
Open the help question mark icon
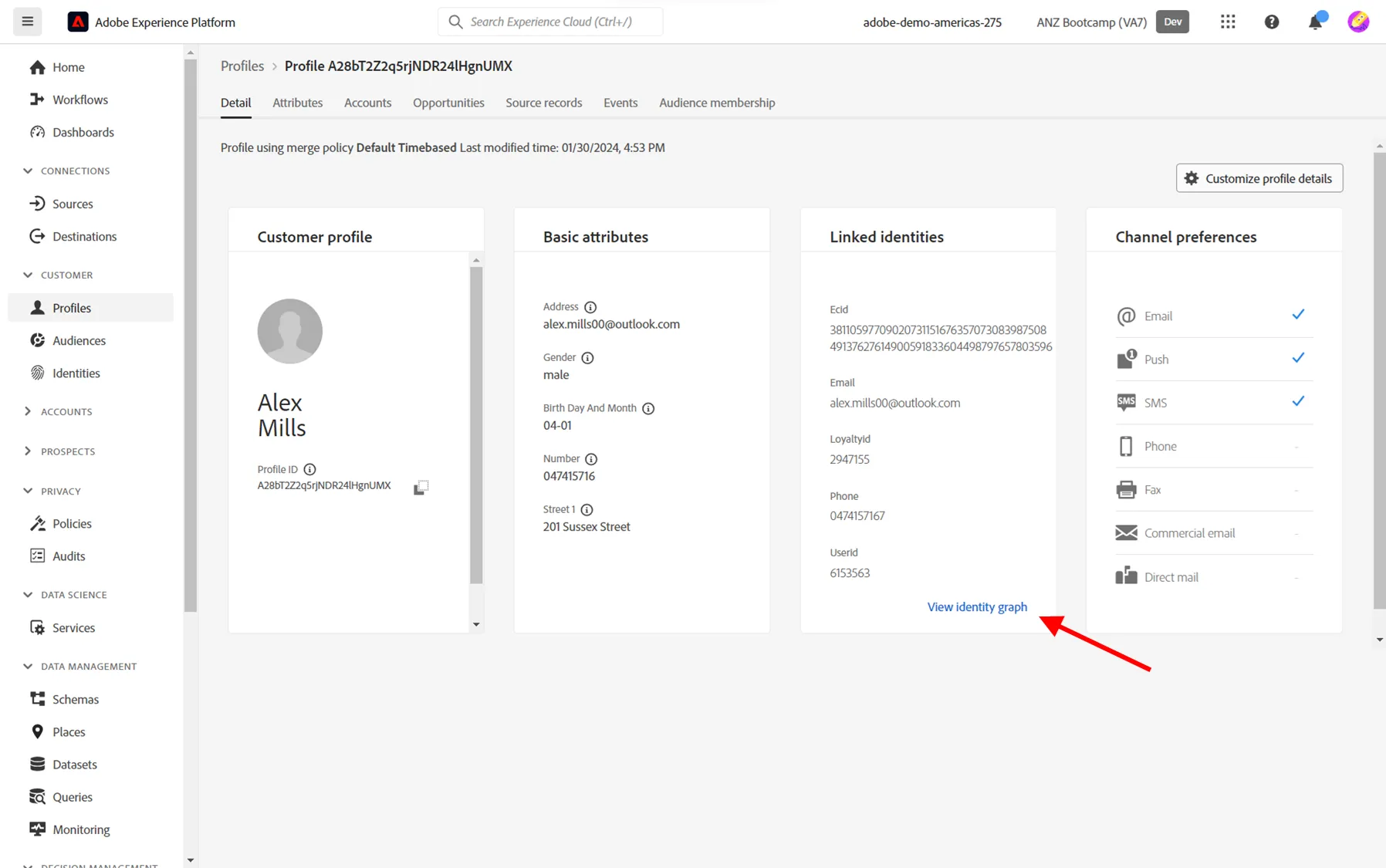pos(1272,22)
